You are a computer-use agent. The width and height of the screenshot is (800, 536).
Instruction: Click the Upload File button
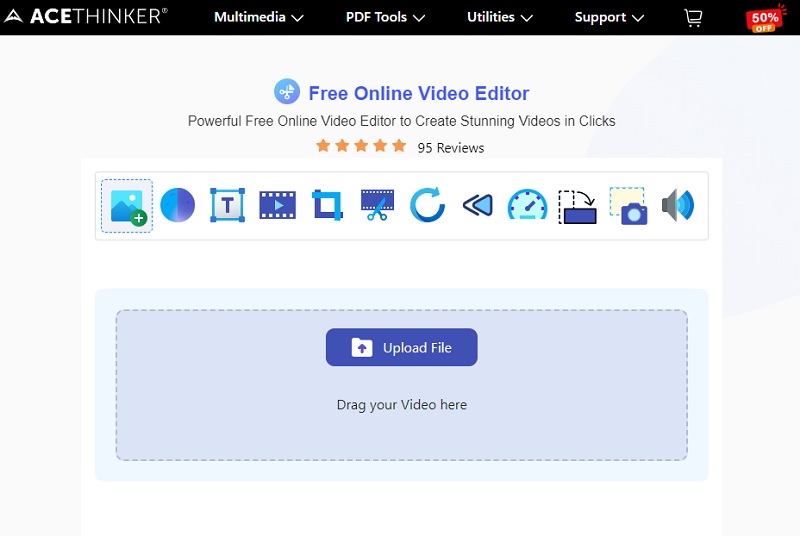(402, 347)
